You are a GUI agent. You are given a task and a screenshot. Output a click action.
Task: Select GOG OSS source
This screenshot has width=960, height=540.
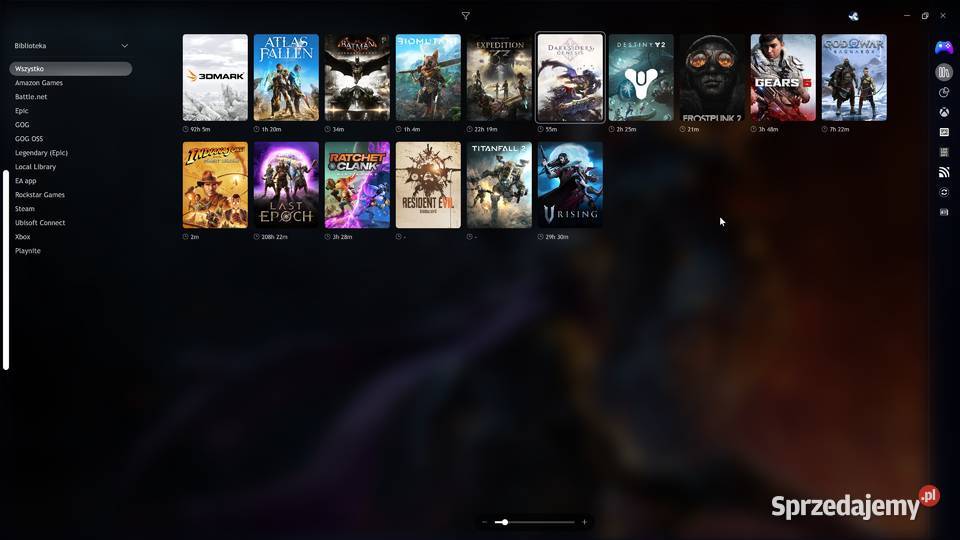(29, 139)
